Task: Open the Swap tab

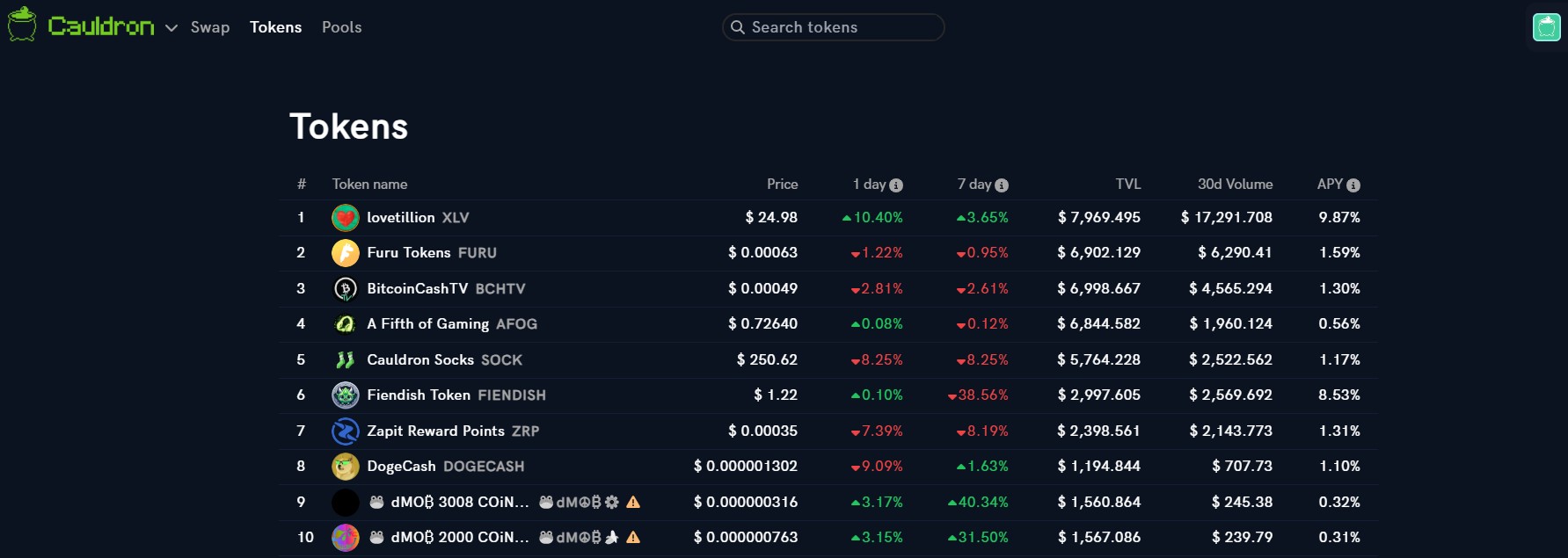Action: click(210, 27)
